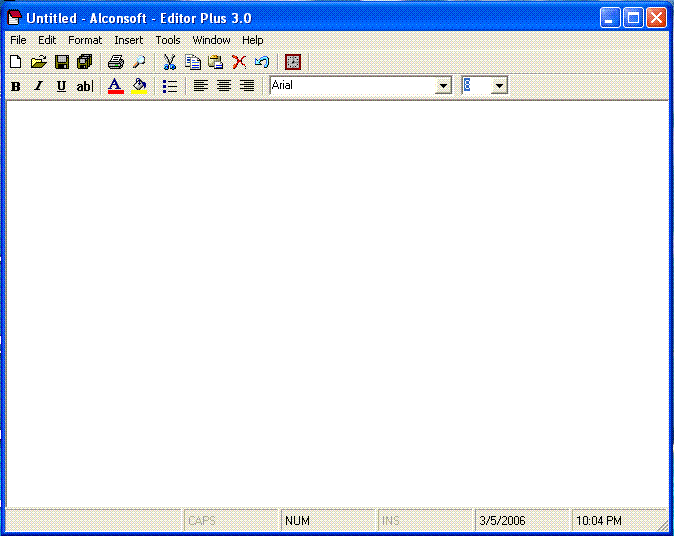Undo the last action with the arrow icon
674x536 pixels.
point(262,62)
